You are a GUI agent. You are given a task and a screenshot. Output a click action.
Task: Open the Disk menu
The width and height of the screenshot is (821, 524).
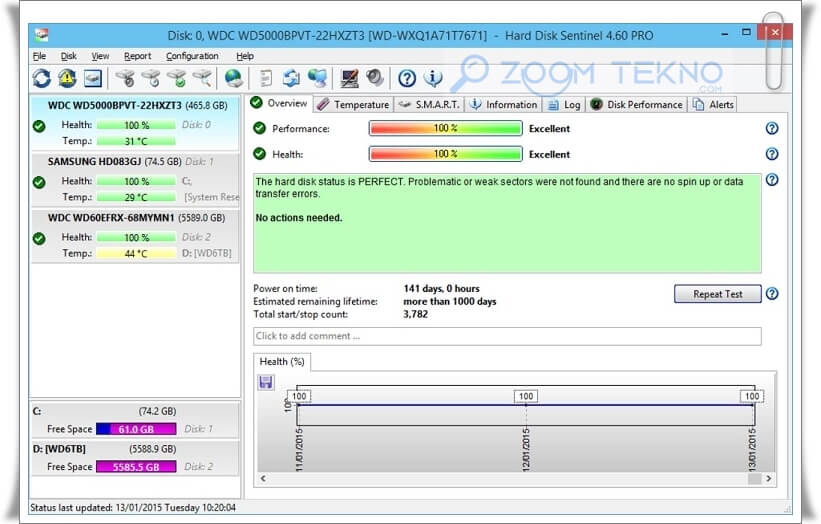point(69,56)
